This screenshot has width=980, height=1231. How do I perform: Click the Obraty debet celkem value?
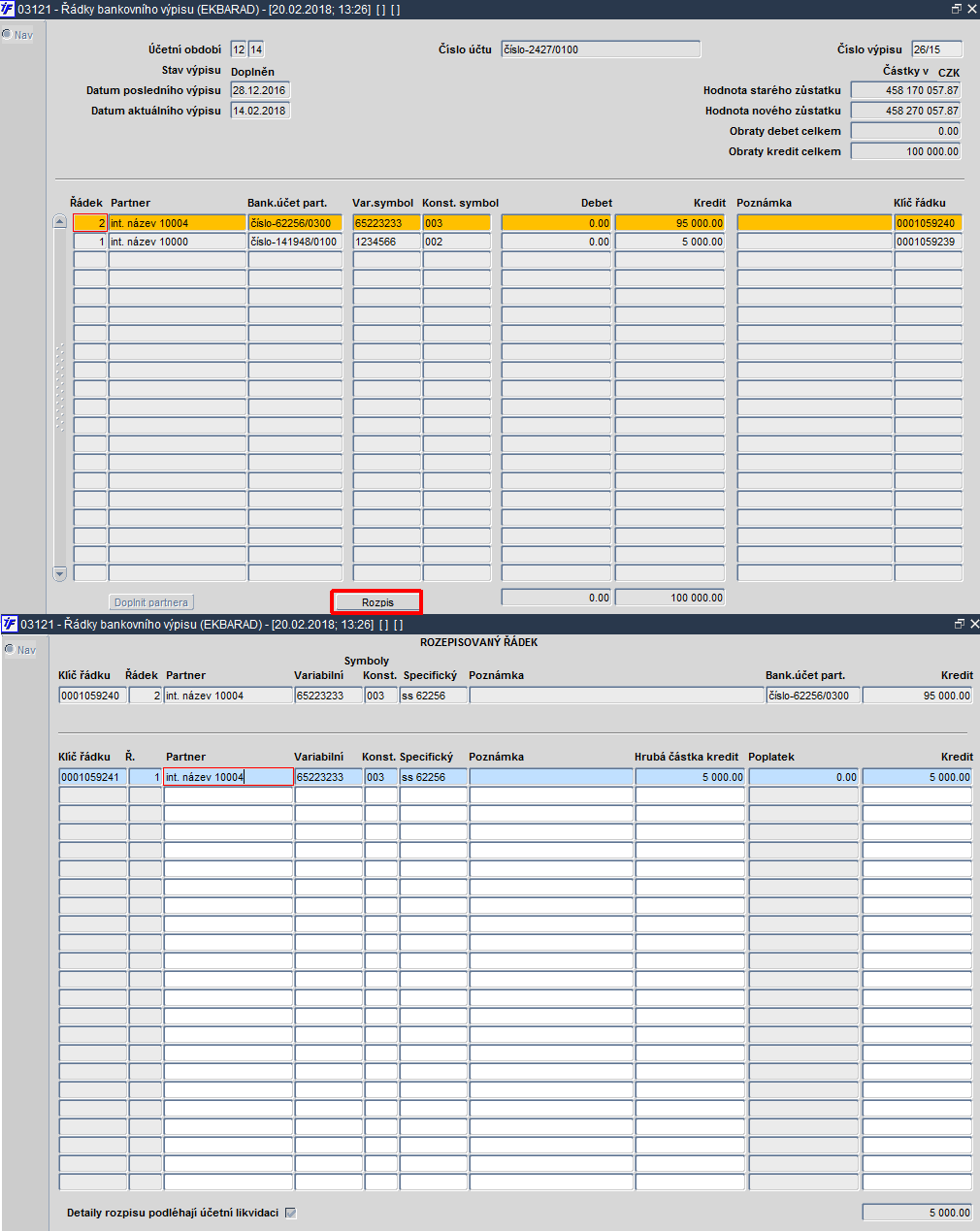pos(906,131)
